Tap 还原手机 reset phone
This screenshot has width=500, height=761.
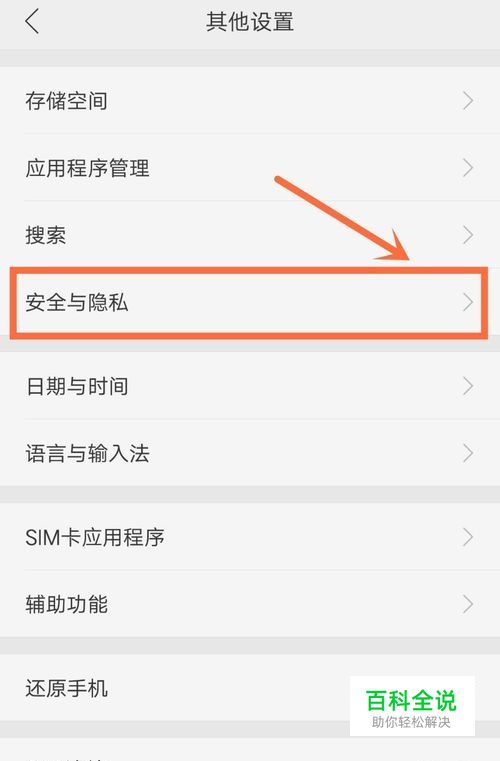(250, 688)
